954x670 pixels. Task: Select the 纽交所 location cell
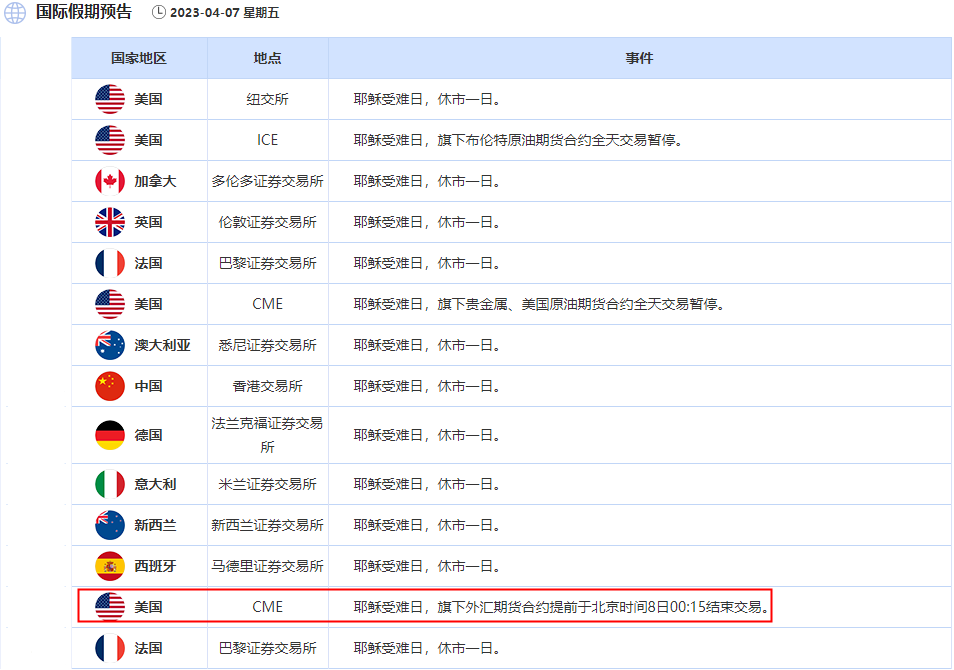267,99
